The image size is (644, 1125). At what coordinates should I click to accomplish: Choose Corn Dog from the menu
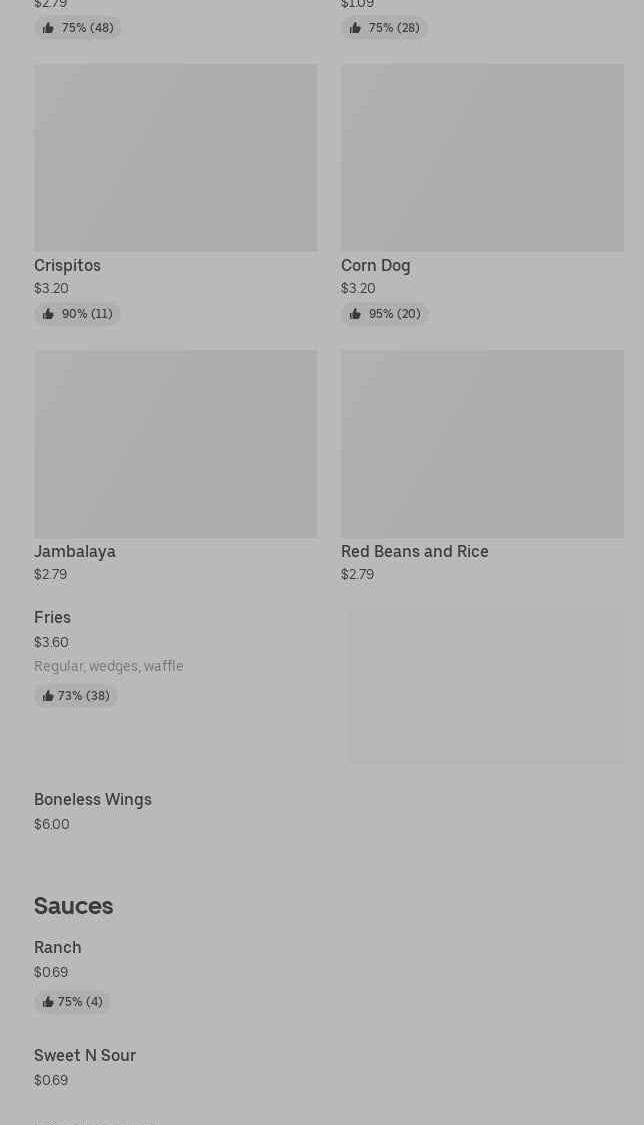pyautogui.click(x=375, y=266)
